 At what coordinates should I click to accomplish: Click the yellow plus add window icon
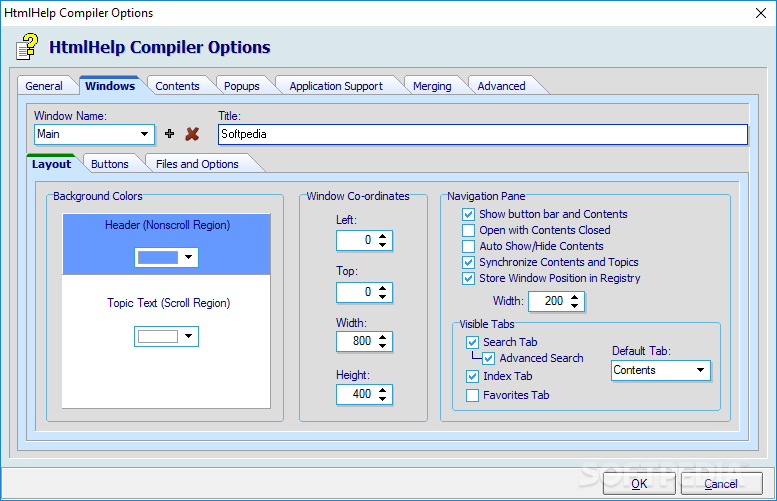[x=169, y=134]
